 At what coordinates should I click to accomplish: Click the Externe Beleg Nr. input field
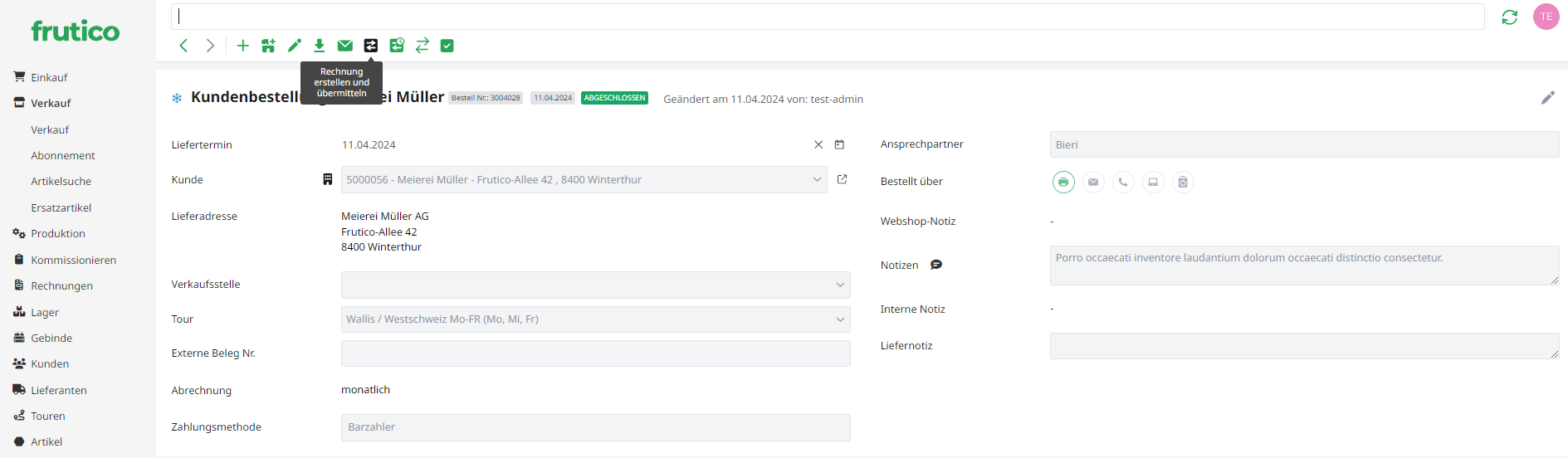click(595, 353)
